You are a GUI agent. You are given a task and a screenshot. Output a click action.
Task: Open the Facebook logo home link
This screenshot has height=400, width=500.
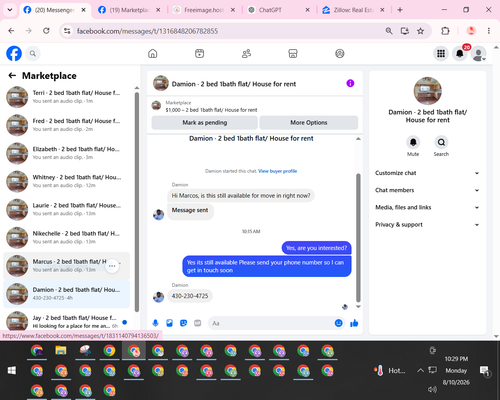pos(14,53)
